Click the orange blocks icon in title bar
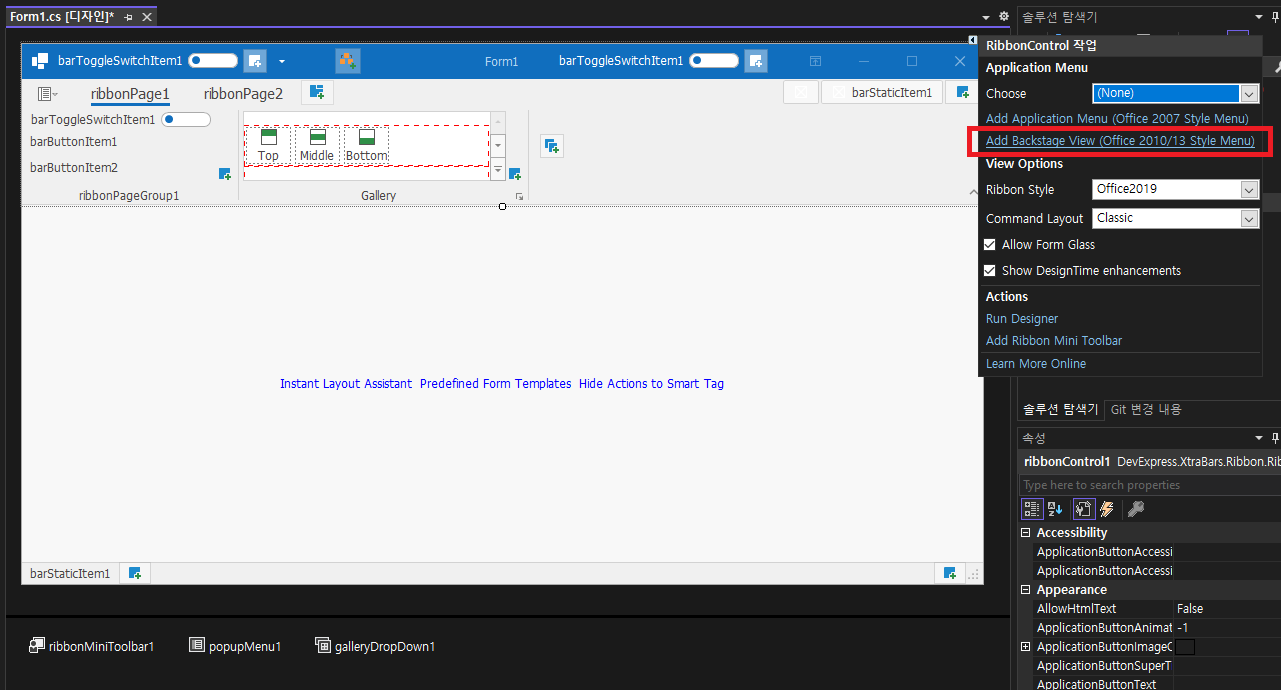This screenshot has width=1281, height=690. click(x=347, y=61)
